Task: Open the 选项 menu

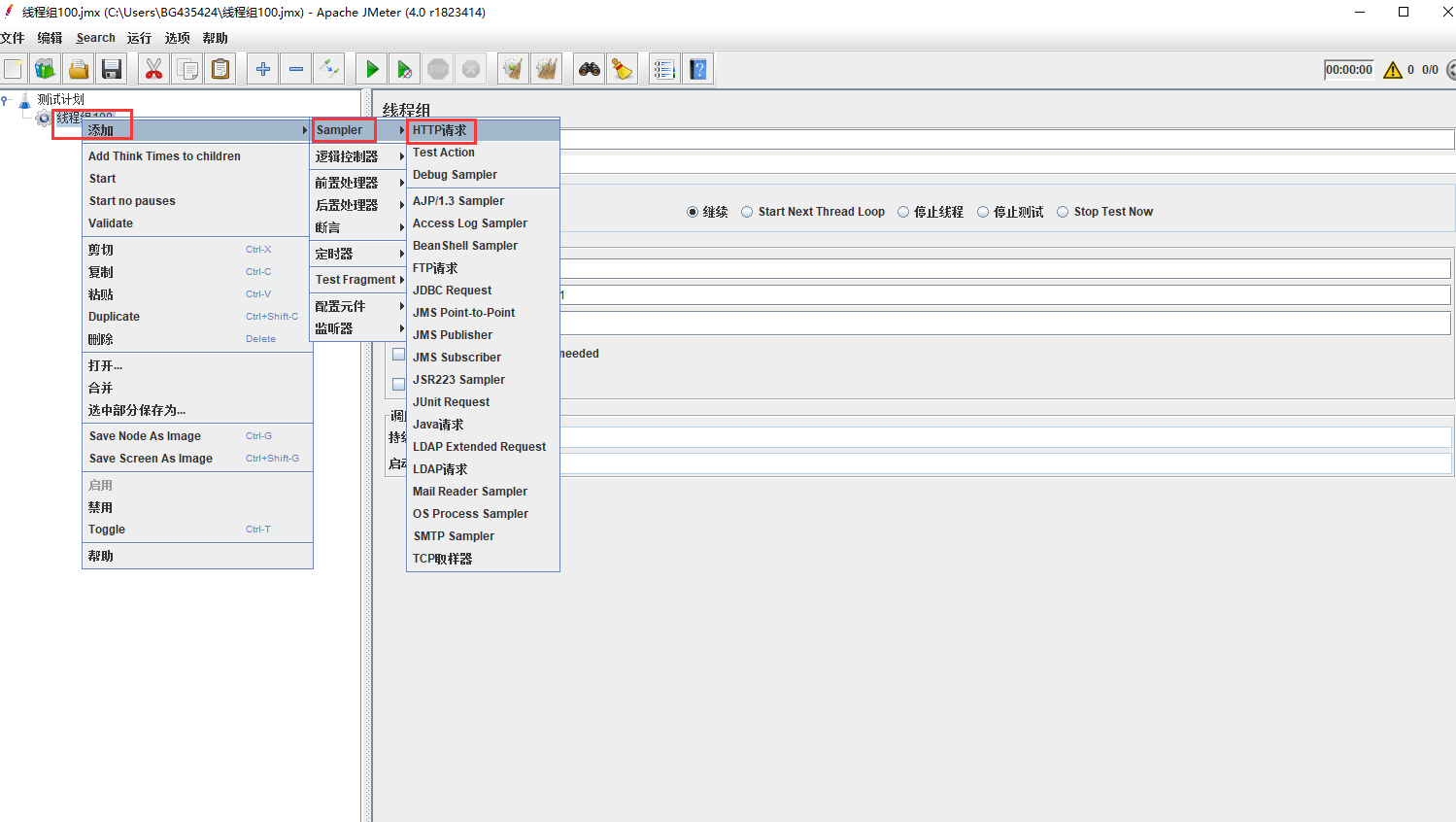Action: 177,38
